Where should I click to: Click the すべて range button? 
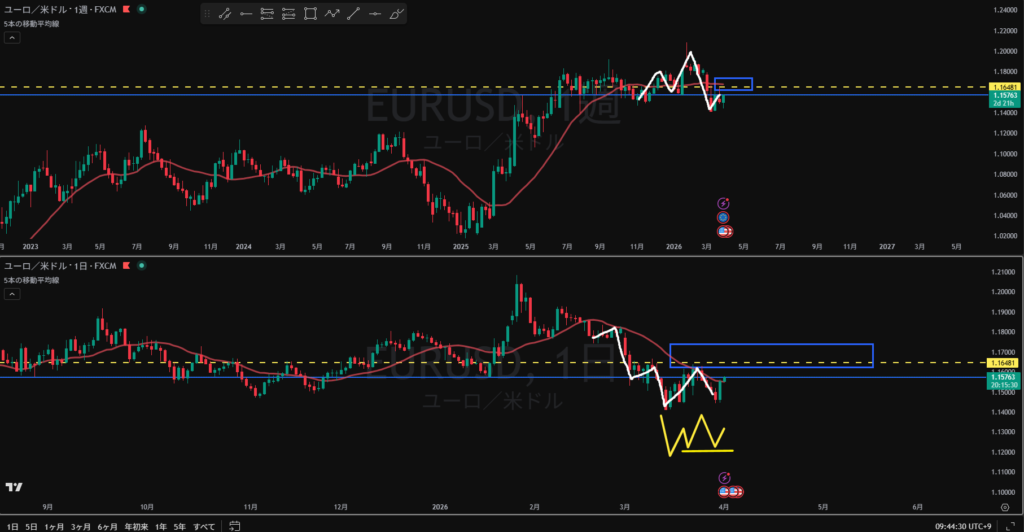(203, 525)
